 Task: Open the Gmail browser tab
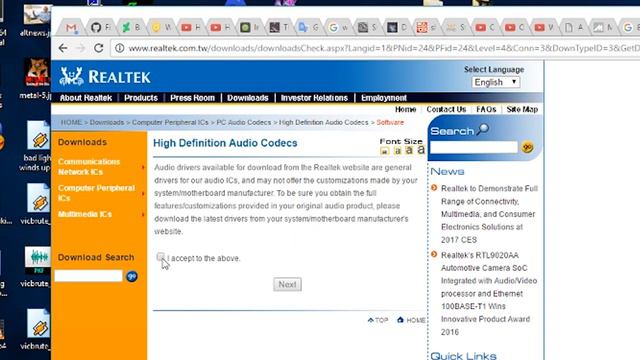(71, 28)
